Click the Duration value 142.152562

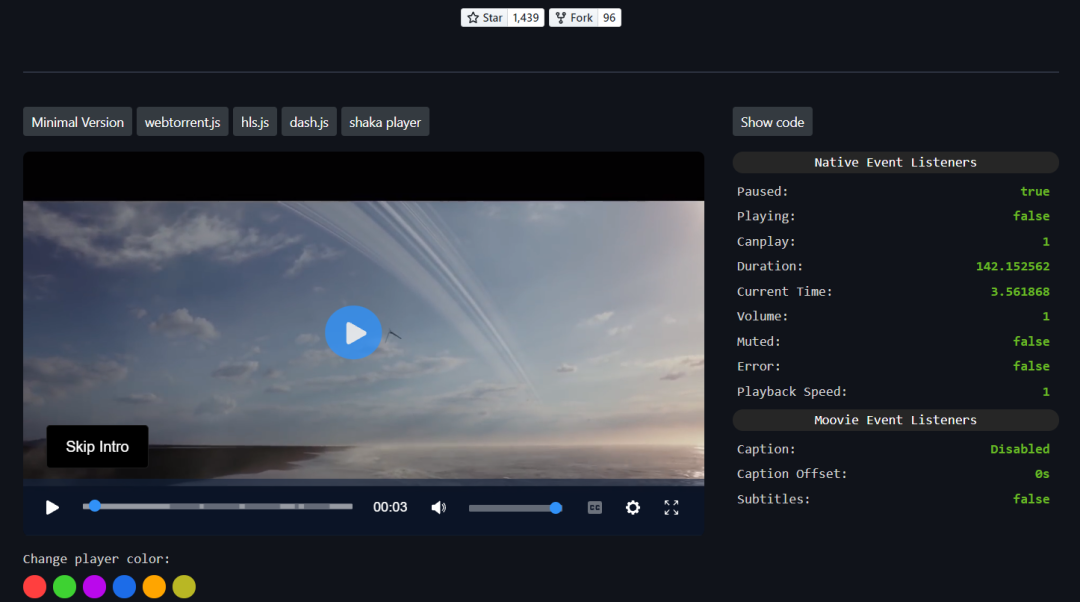(1012, 267)
